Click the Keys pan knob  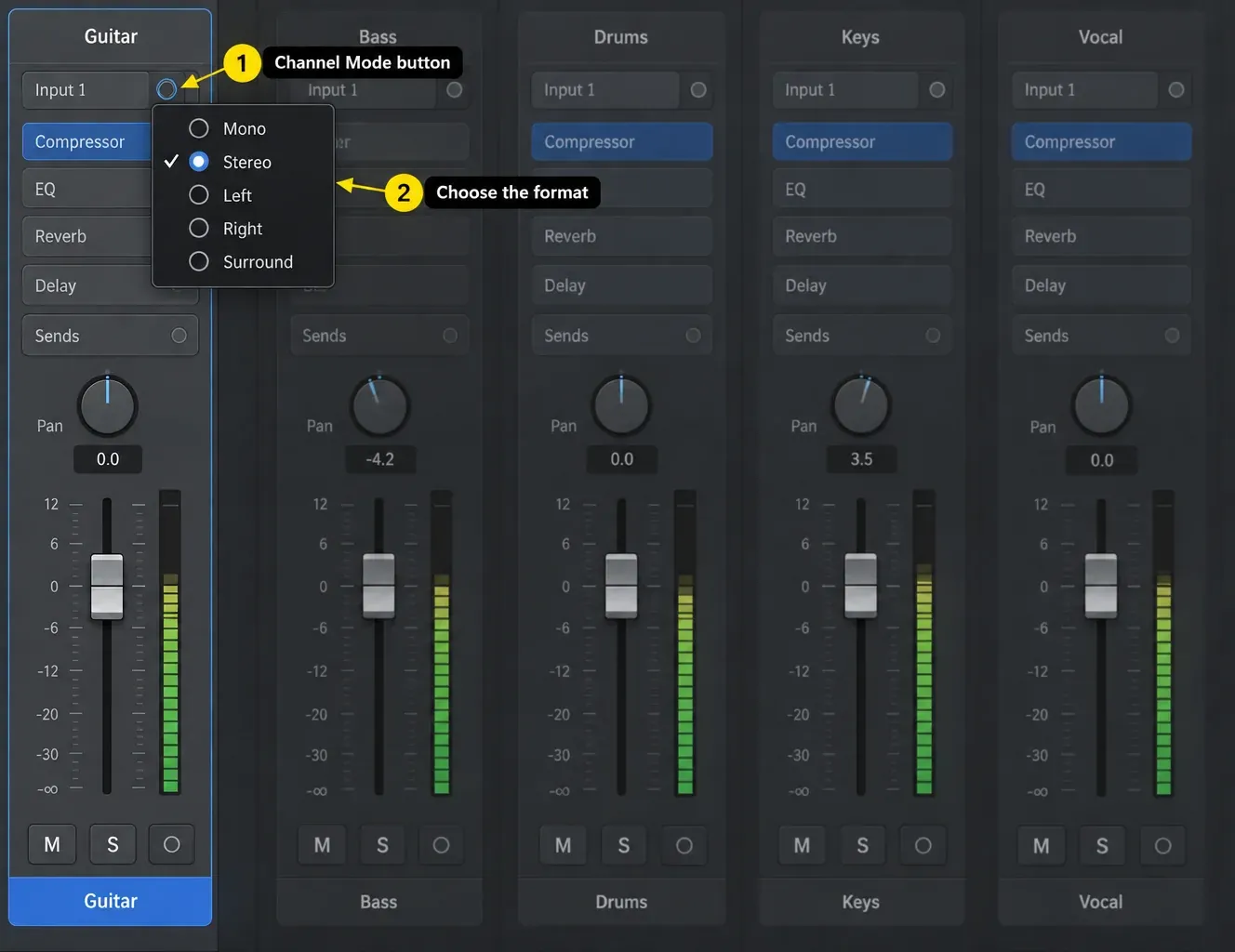862,406
